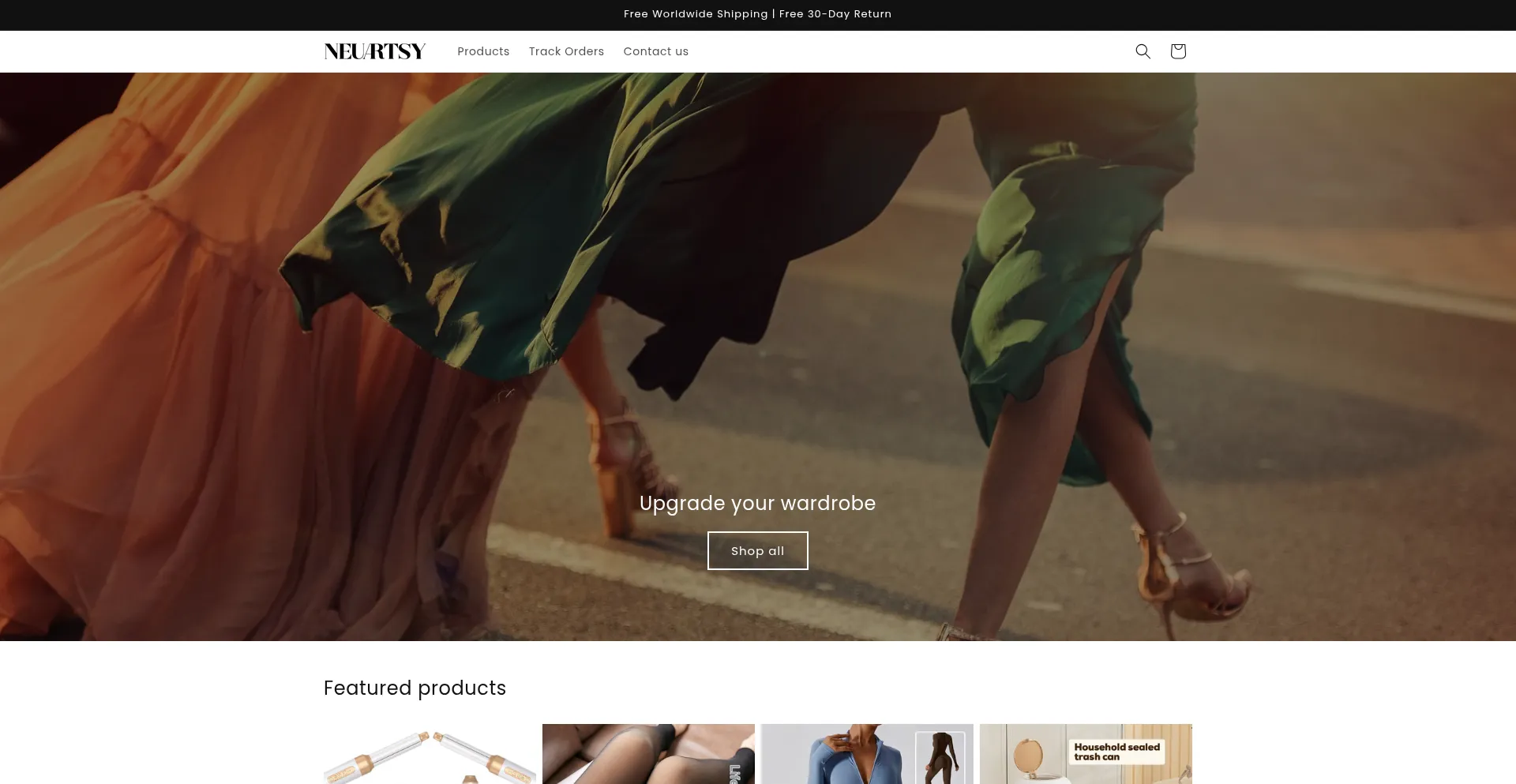Open the Contact us page
The height and width of the screenshot is (784, 1516).
655,51
